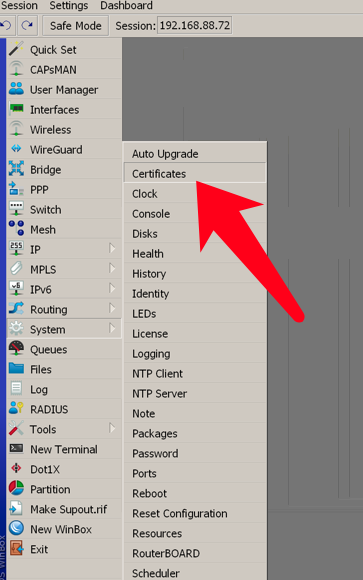363x580 pixels.
Task: Expand the IPv6 submenu arrow
Action: point(112,288)
